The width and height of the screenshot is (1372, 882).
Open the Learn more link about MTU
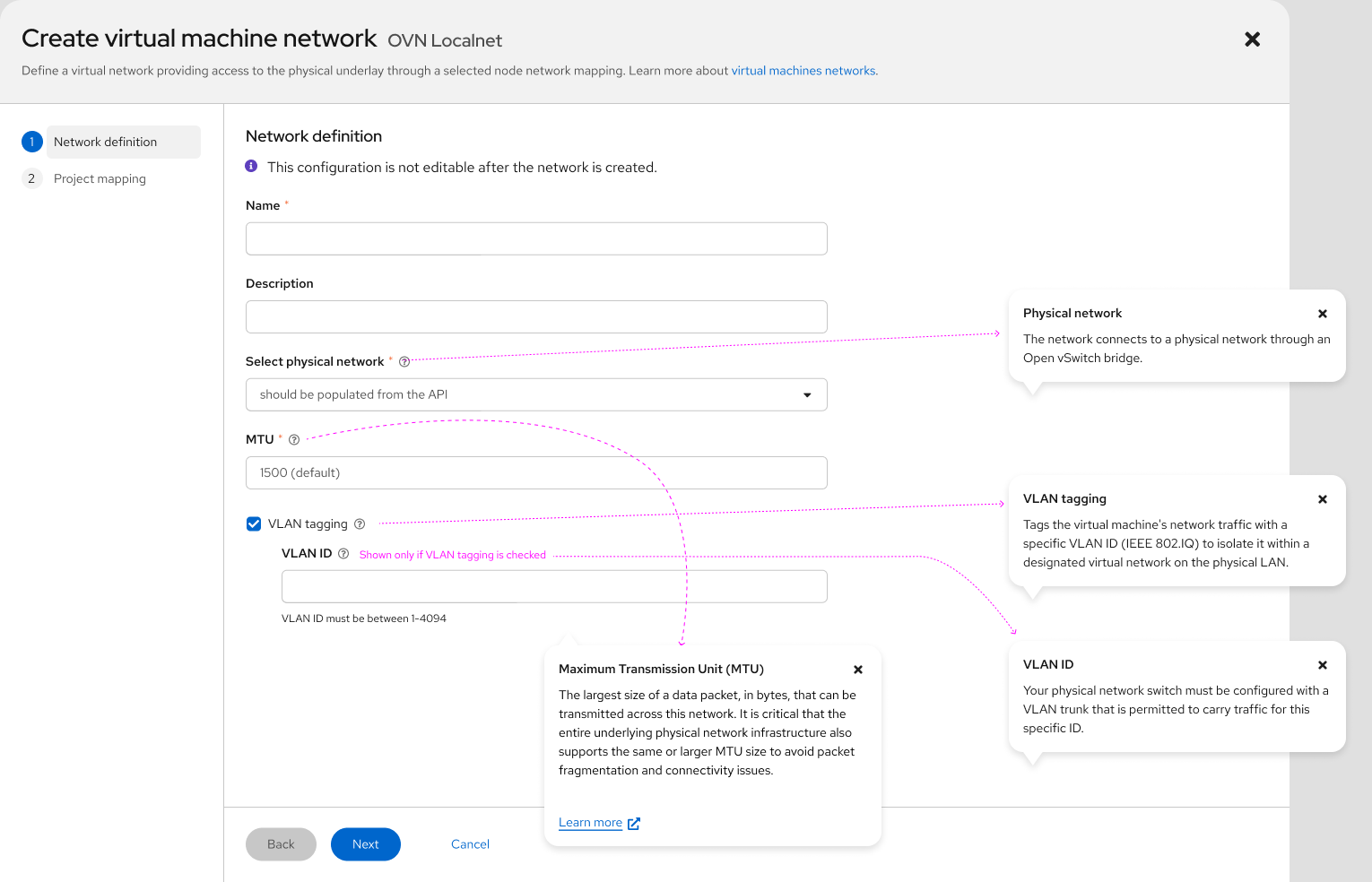pyautogui.click(x=591, y=823)
